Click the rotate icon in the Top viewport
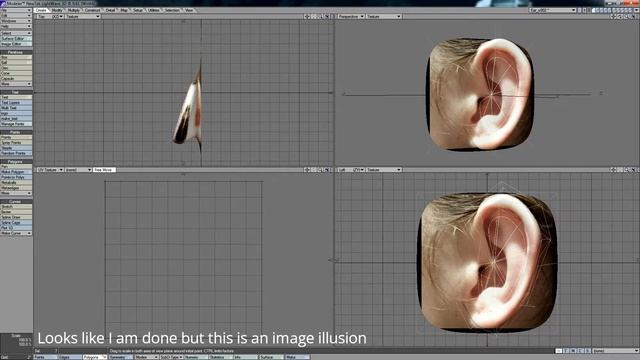 pyautogui.click(x=313, y=17)
